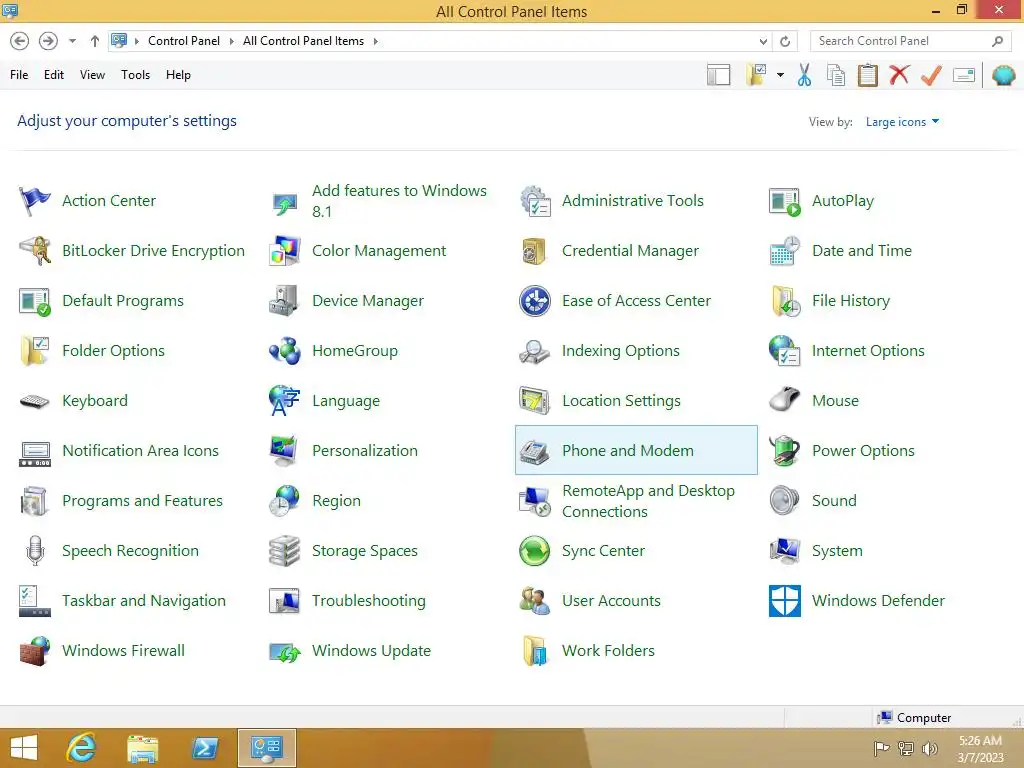The image size is (1024, 768).
Task: Click the Cut scissors toolbar icon
Action: [805, 75]
